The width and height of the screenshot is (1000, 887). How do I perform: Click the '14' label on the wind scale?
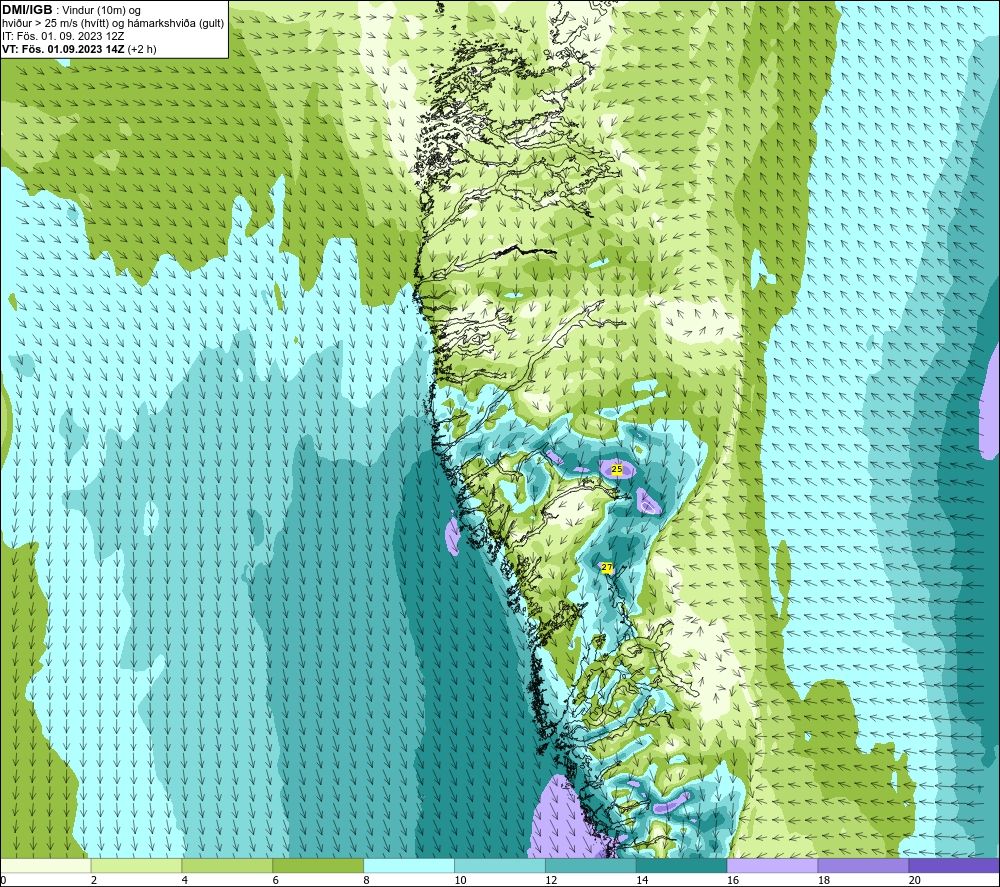tap(642, 880)
